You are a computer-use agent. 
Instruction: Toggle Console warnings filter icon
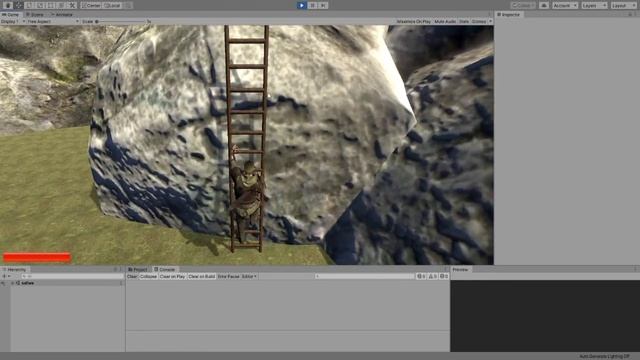[432, 276]
